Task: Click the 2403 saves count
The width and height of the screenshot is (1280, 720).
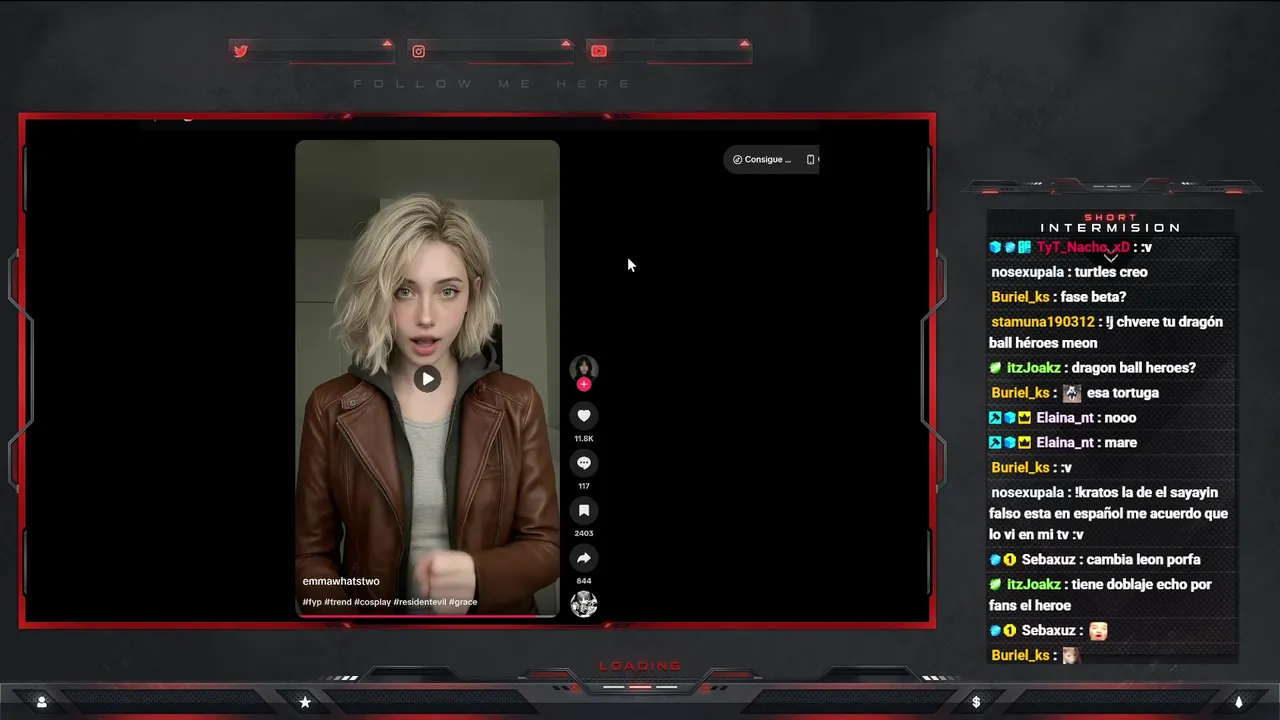Action: [584, 533]
